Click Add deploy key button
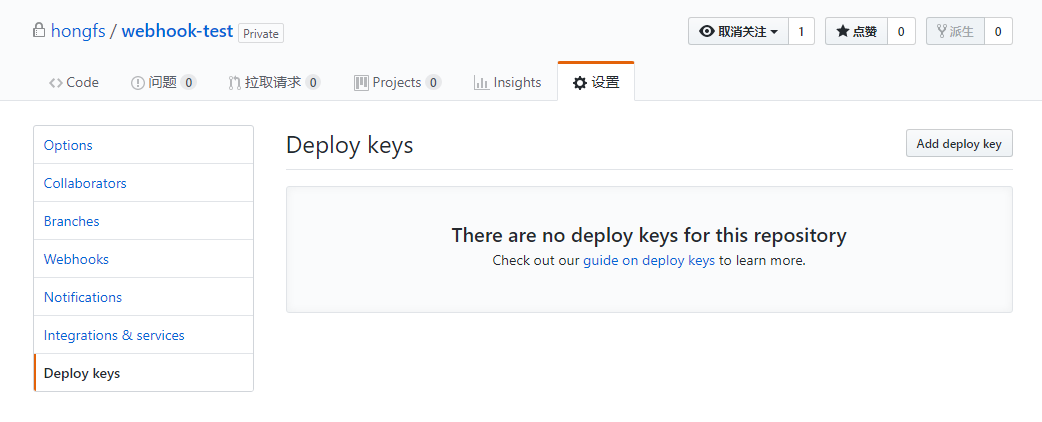The width and height of the screenshot is (1042, 422). [959, 144]
